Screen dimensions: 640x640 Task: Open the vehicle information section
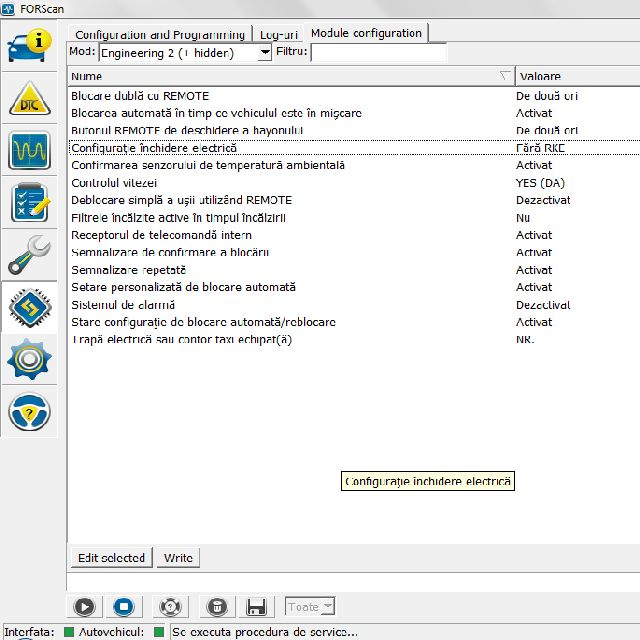[29, 46]
